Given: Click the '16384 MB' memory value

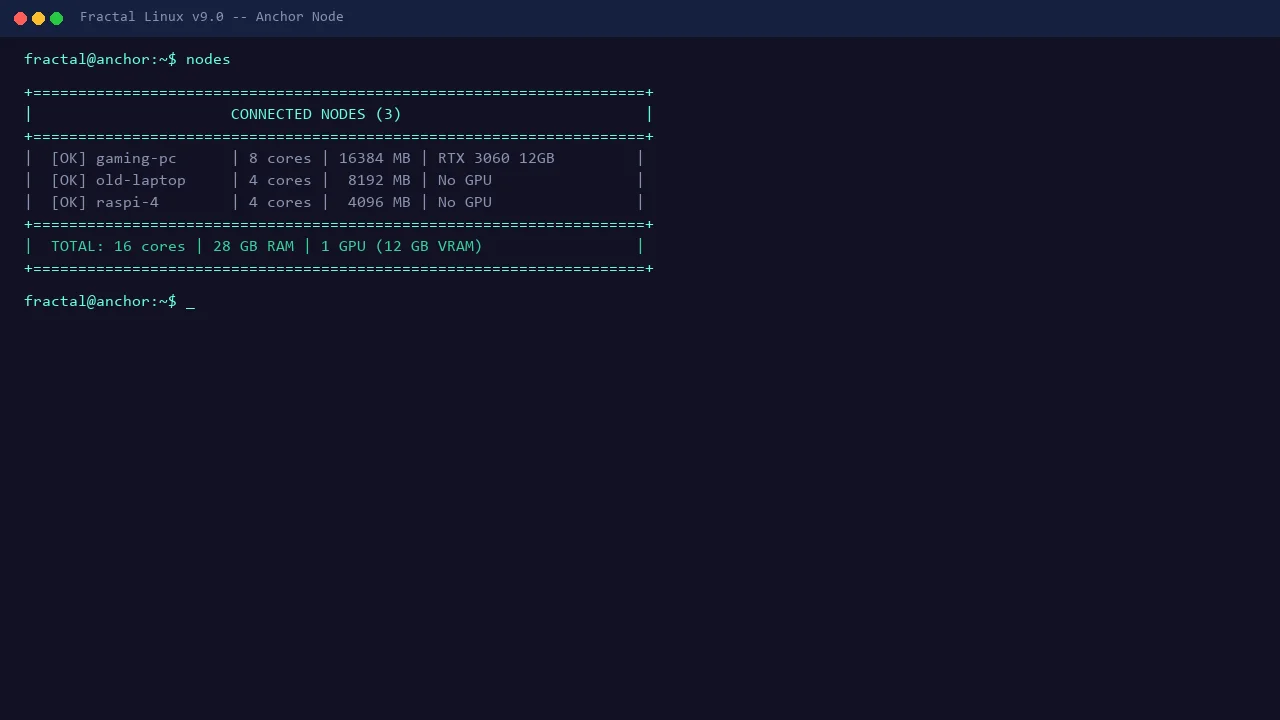Looking at the screenshot, I should pos(375,158).
